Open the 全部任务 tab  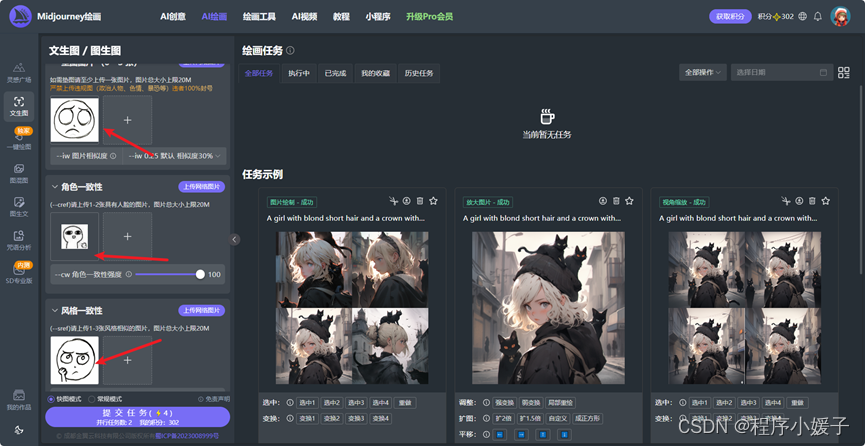pyautogui.click(x=259, y=73)
